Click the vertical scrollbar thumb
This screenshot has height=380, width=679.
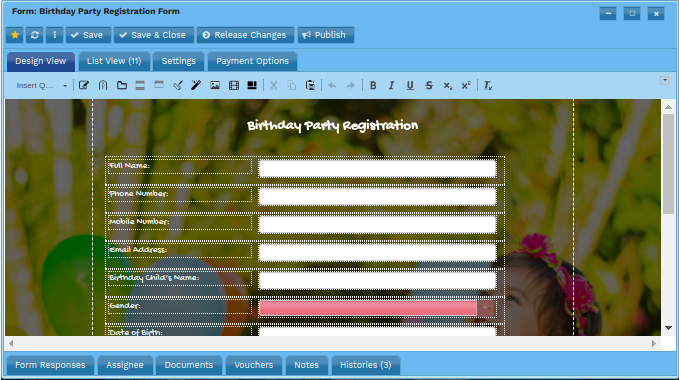(668, 164)
